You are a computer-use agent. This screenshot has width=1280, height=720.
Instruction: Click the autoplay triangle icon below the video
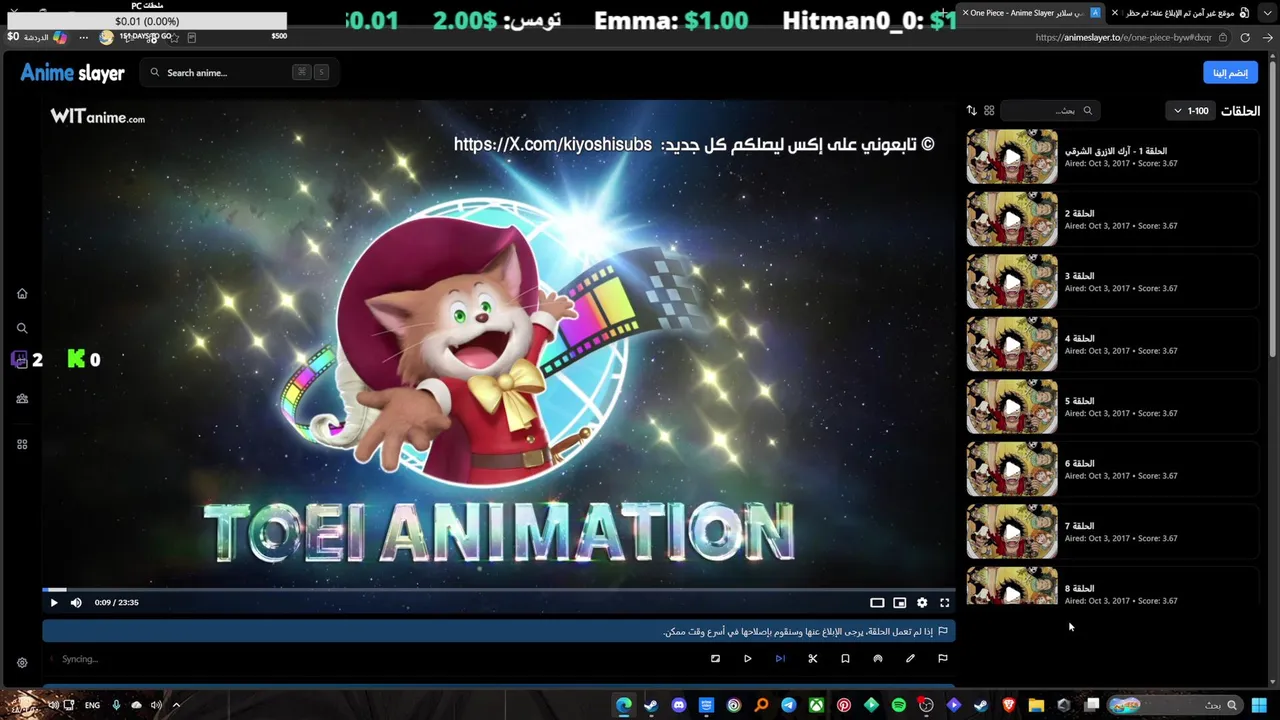pos(747,658)
